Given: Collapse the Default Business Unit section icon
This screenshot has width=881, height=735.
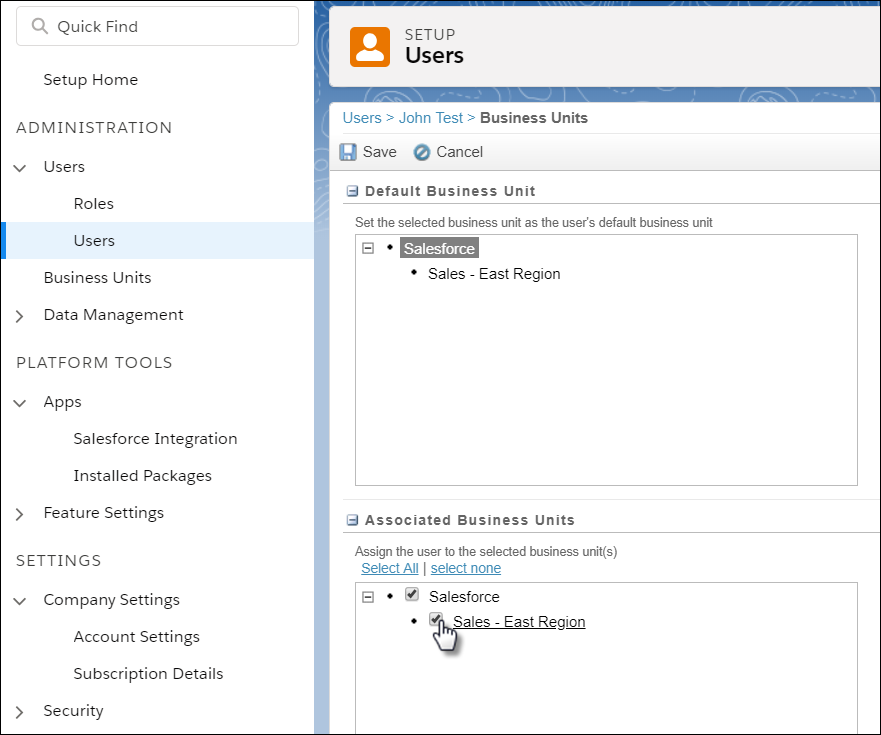Looking at the screenshot, I should click(x=352, y=191).
